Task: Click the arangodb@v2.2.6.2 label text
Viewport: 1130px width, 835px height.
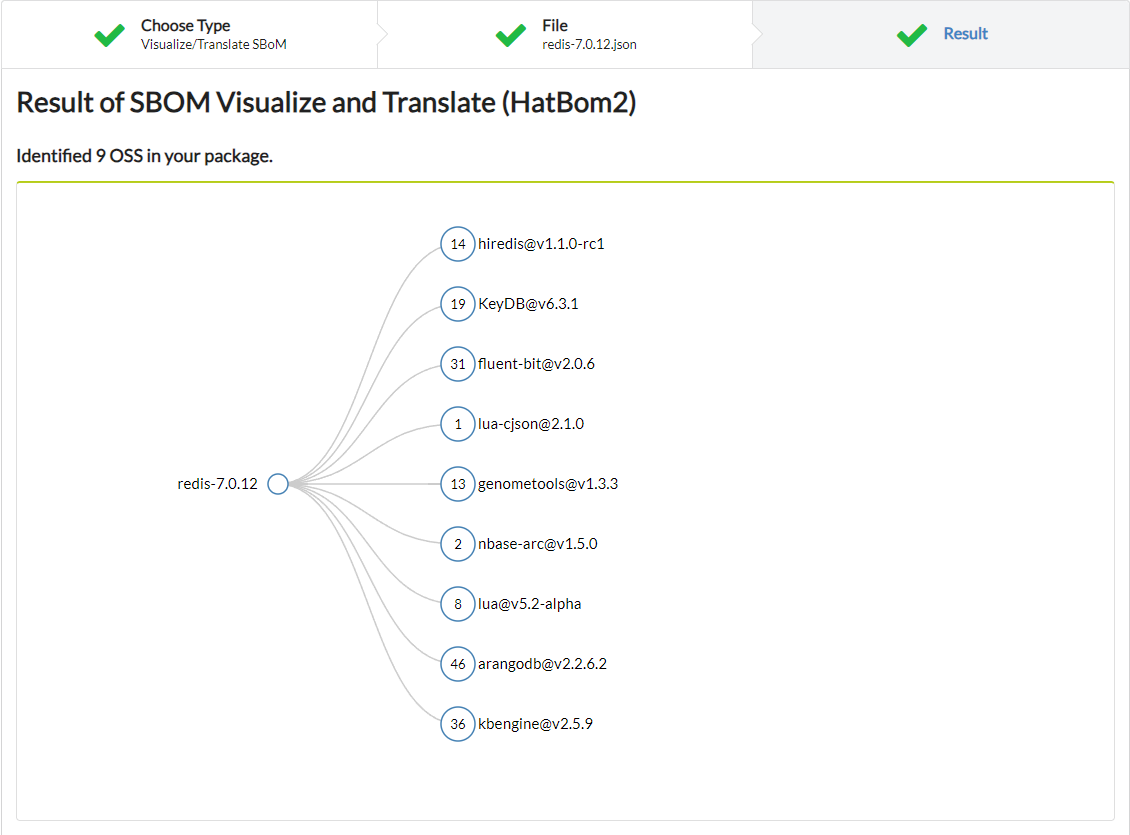Action: 542,664
